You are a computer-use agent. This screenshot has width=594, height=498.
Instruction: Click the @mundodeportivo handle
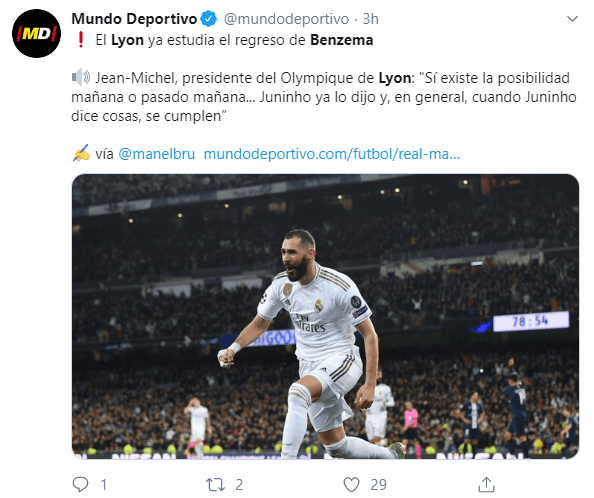point(286,19)
